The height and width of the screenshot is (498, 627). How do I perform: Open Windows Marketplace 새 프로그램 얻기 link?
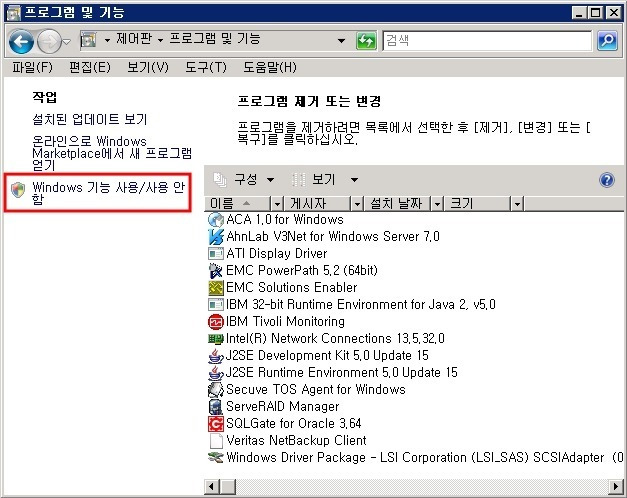point(112,153)
